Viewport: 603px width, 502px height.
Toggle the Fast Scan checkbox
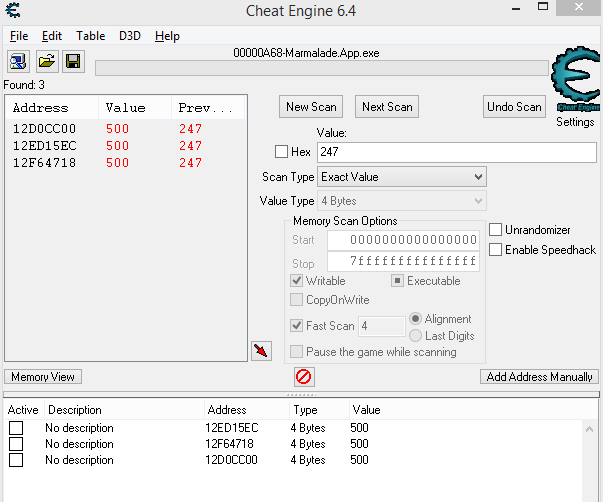click(x=297, y=325)
